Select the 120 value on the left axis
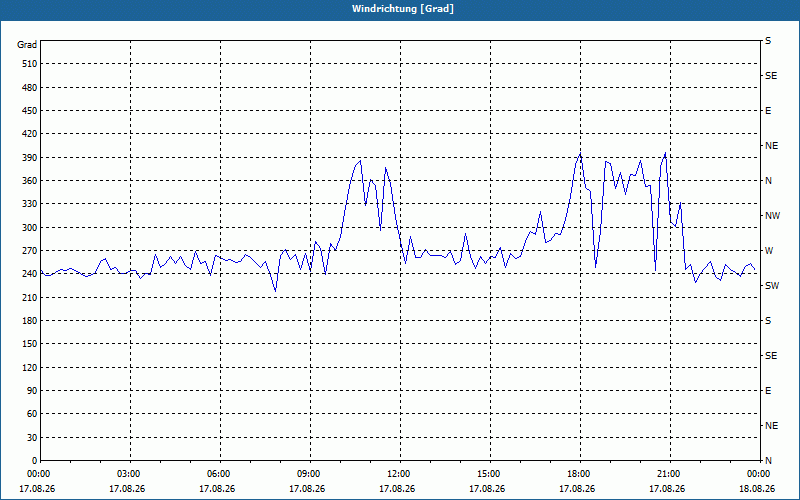Screen dimensions: 800x500 coord(30,367)
